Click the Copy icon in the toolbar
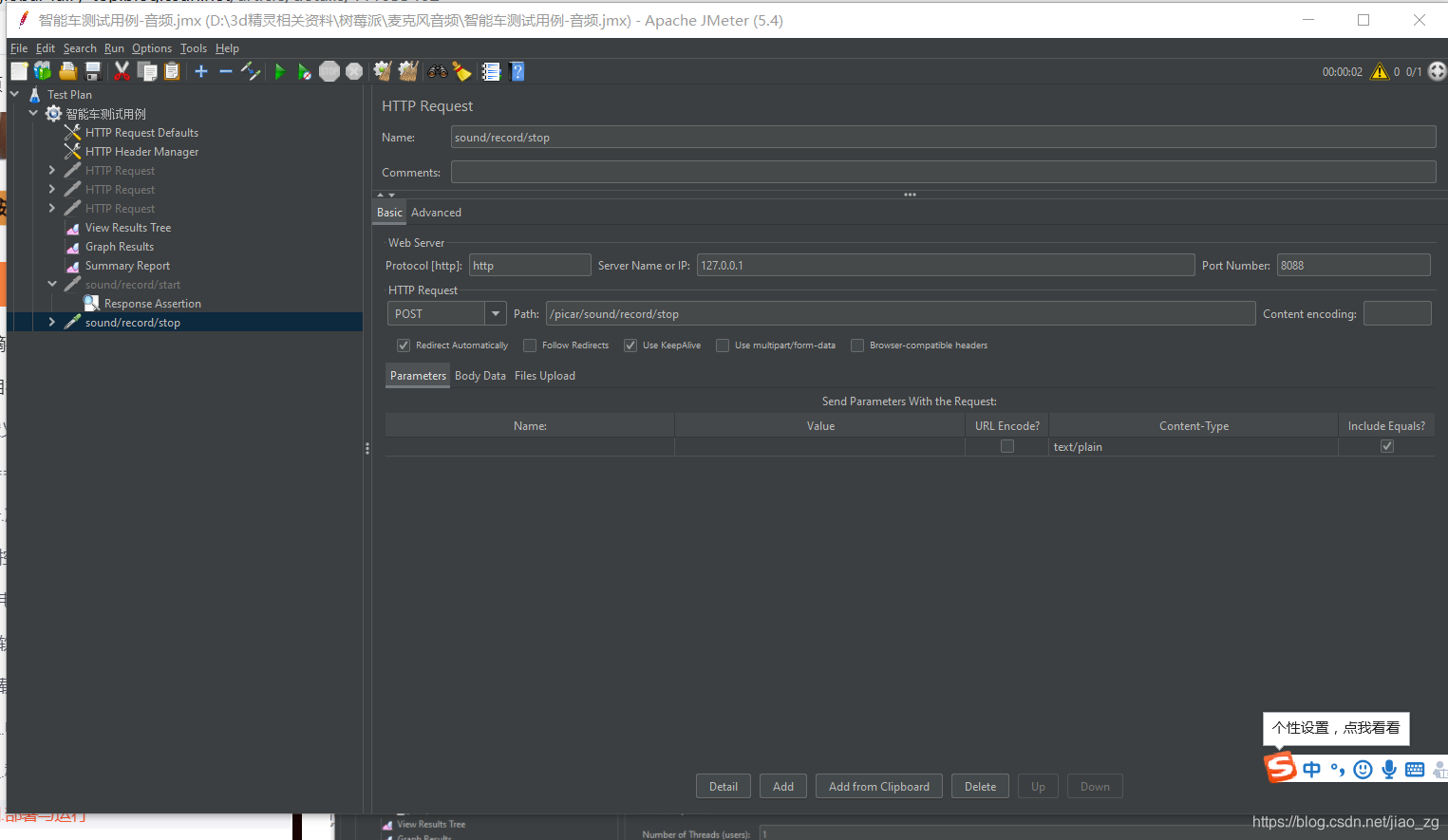 (147, 71)
